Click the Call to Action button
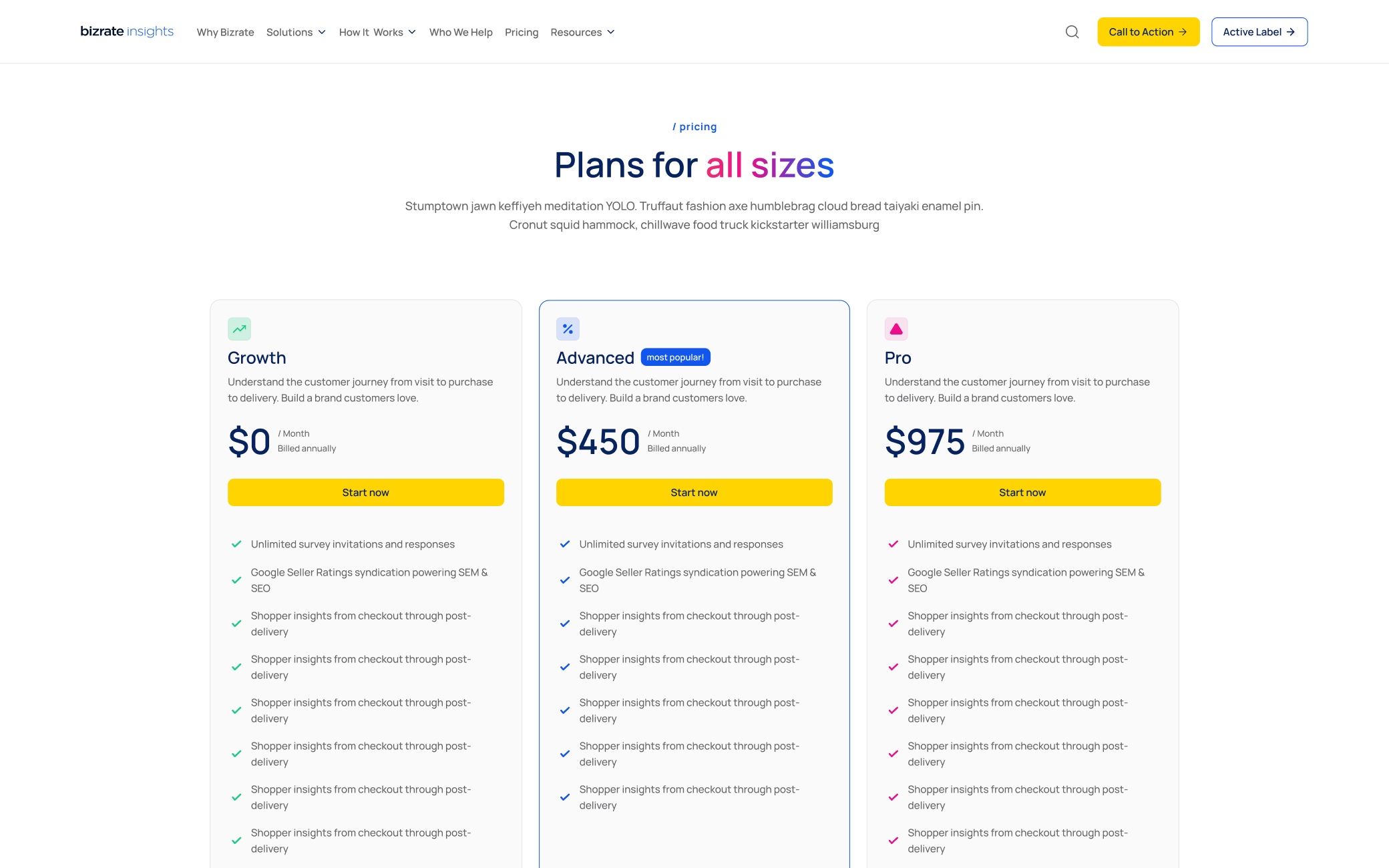 (1148, 31)
